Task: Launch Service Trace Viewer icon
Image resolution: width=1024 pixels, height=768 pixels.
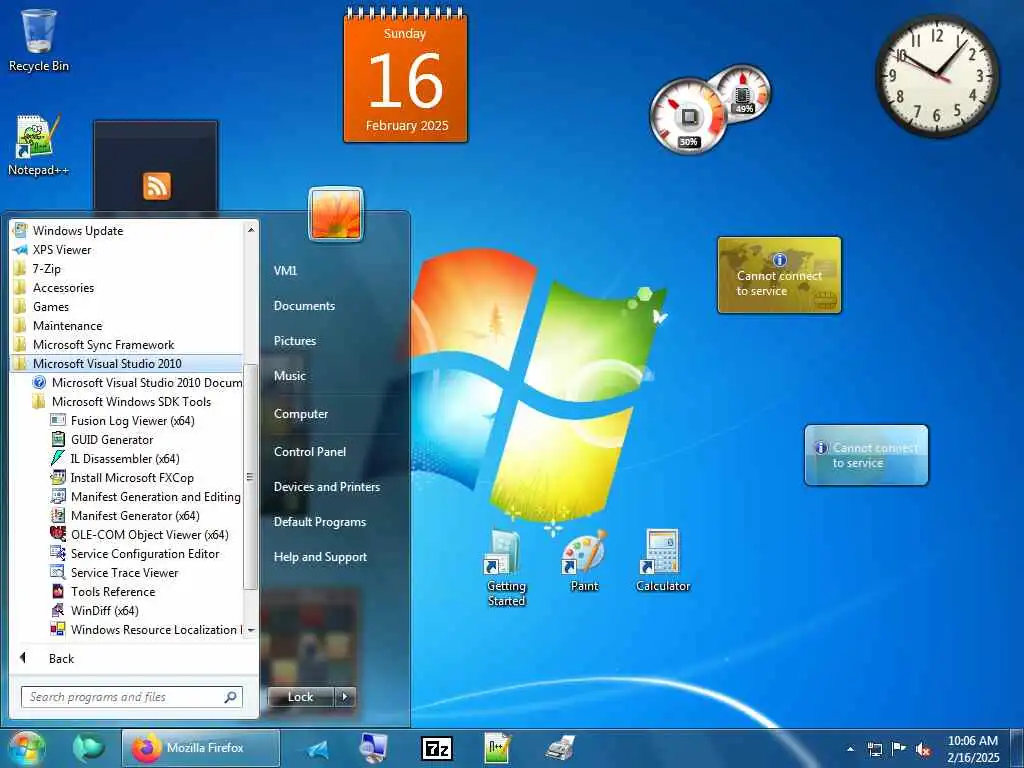Action: click(58, 572)
